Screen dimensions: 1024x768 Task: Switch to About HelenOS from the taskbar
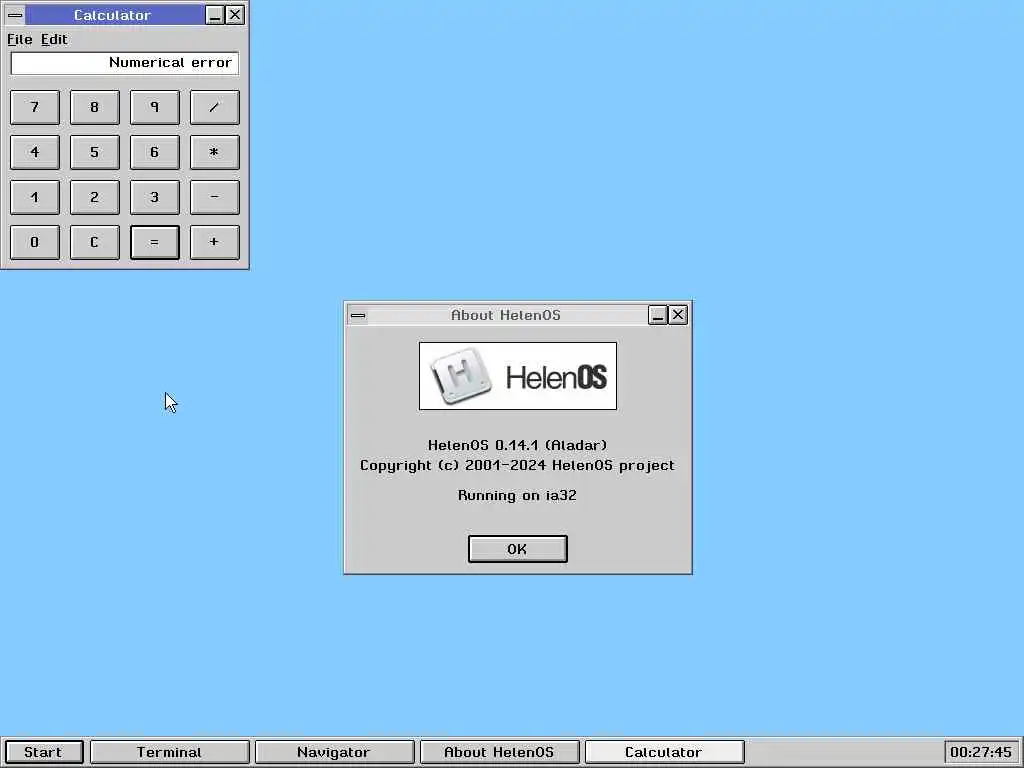[500, 752]
